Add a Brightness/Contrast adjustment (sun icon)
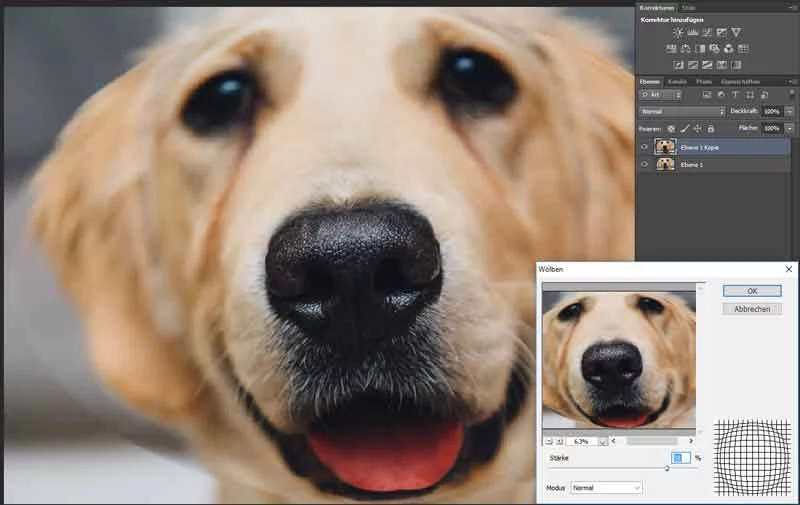The height and width of the screenshot is (505, 800). coord(677,33)
